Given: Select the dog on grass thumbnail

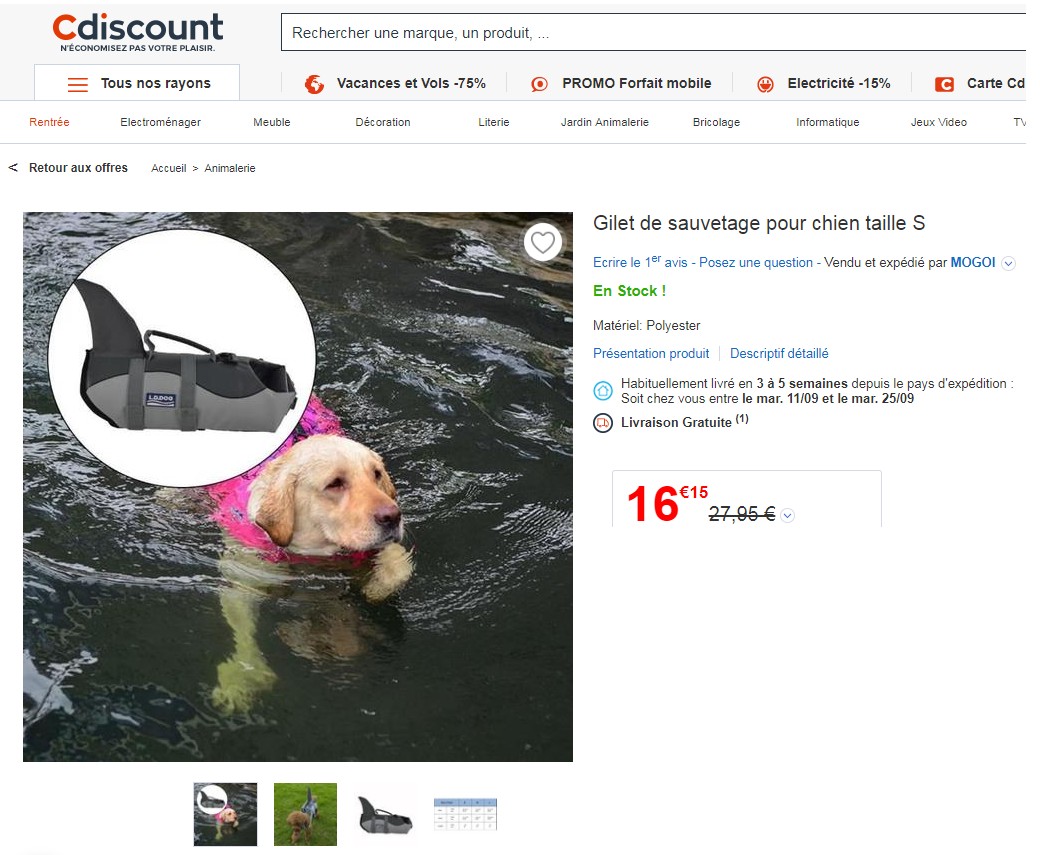Looking at the screenshot, I should click(x=305, y=814).
